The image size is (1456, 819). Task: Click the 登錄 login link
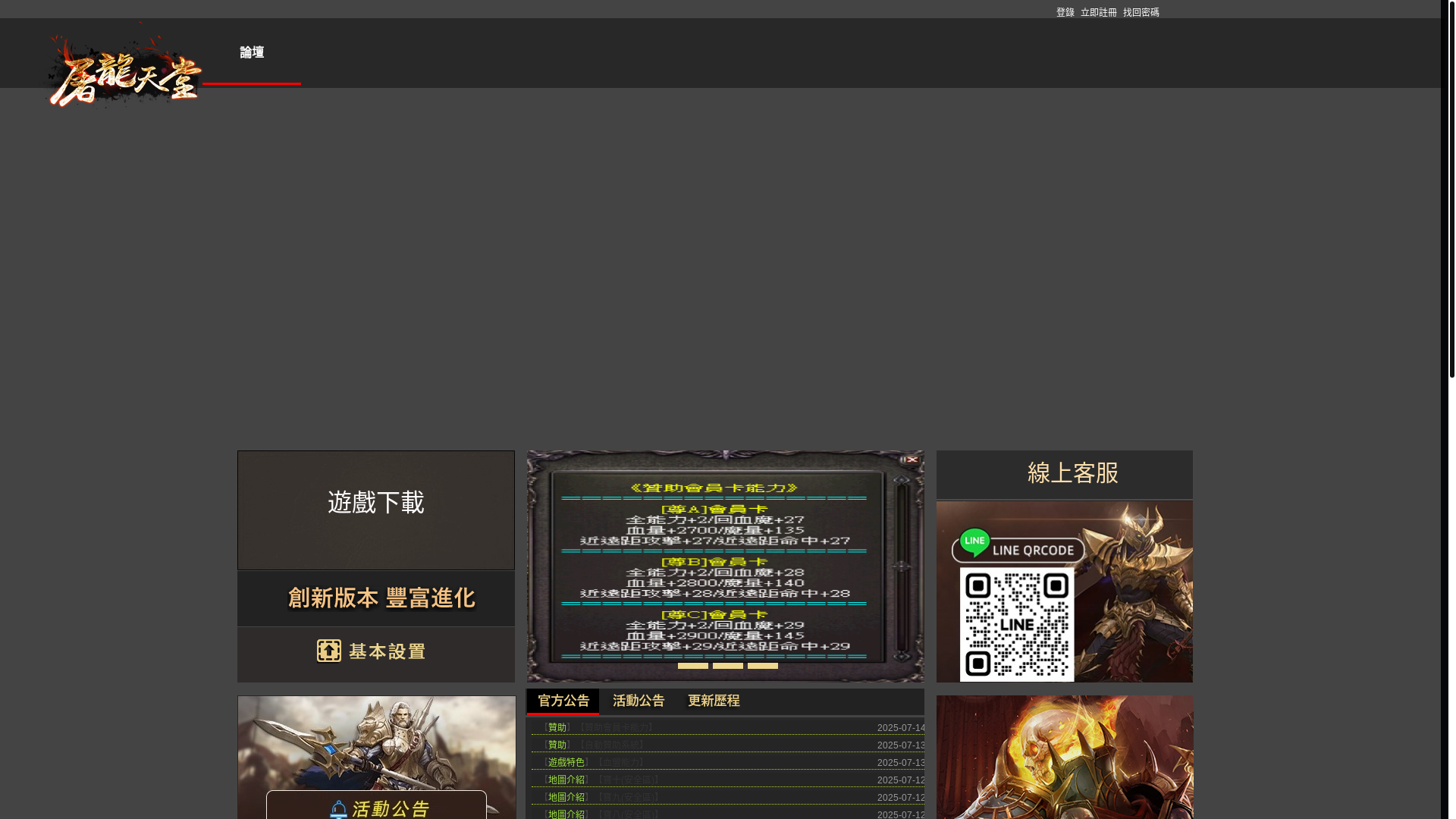pos(1065,12)
